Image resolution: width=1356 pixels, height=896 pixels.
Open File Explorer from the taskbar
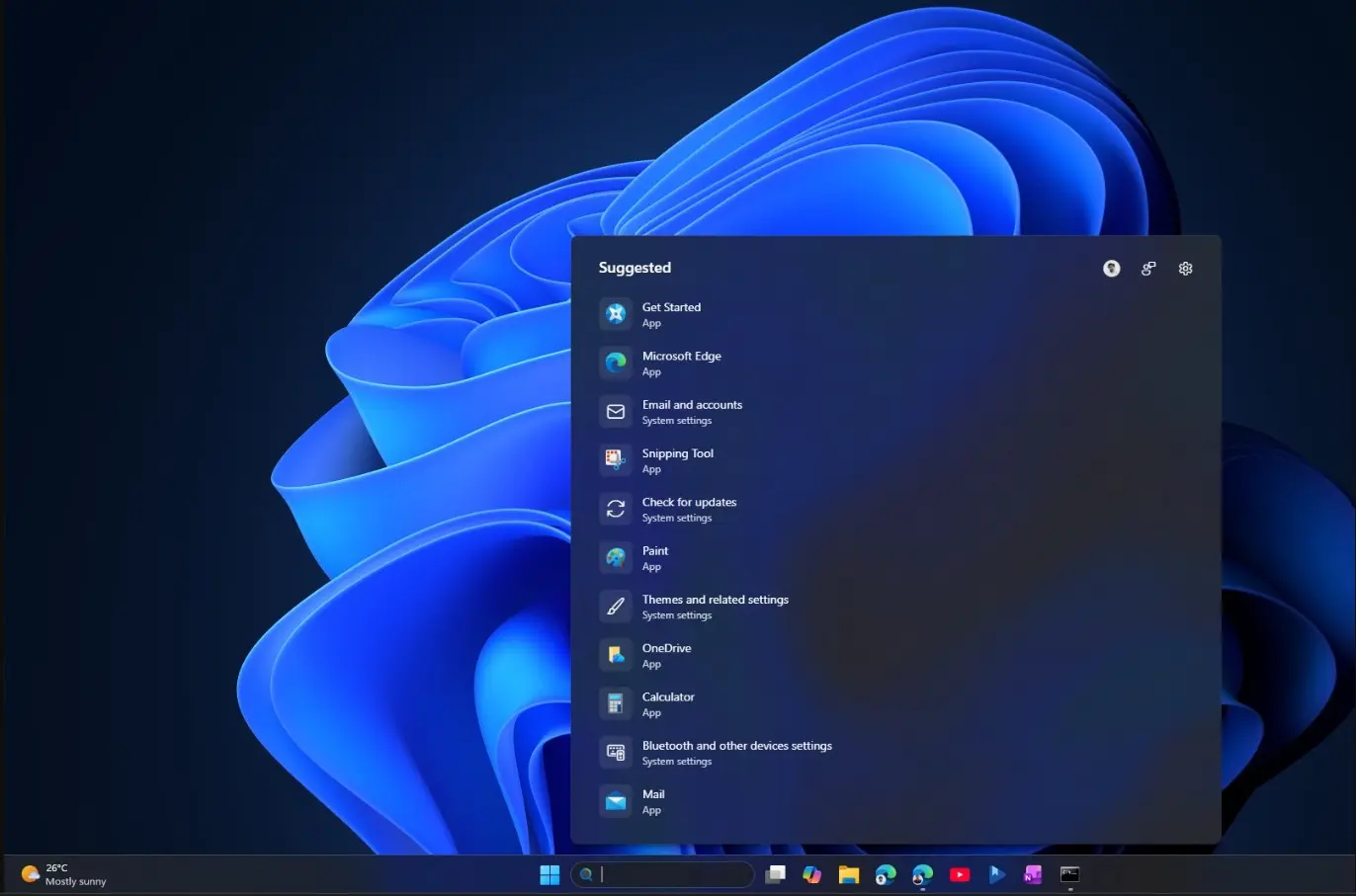(849, 874)
